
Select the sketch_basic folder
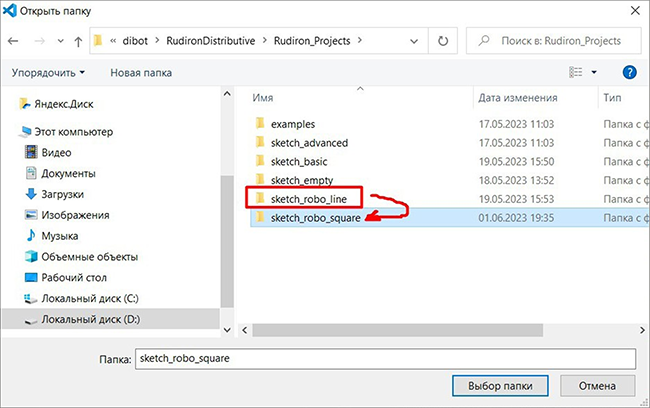[299, 161]
